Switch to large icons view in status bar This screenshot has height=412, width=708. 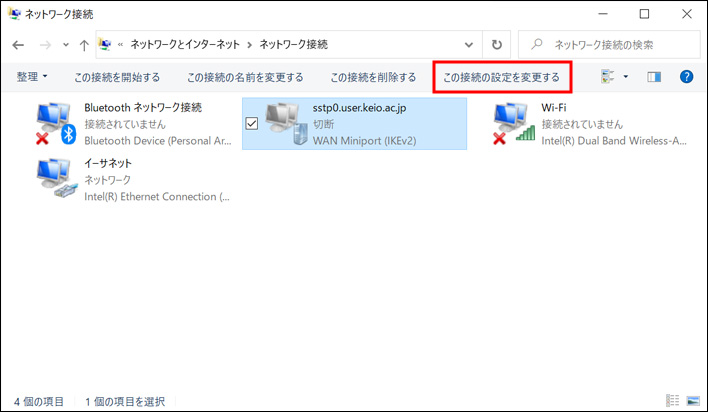(693, 401)
